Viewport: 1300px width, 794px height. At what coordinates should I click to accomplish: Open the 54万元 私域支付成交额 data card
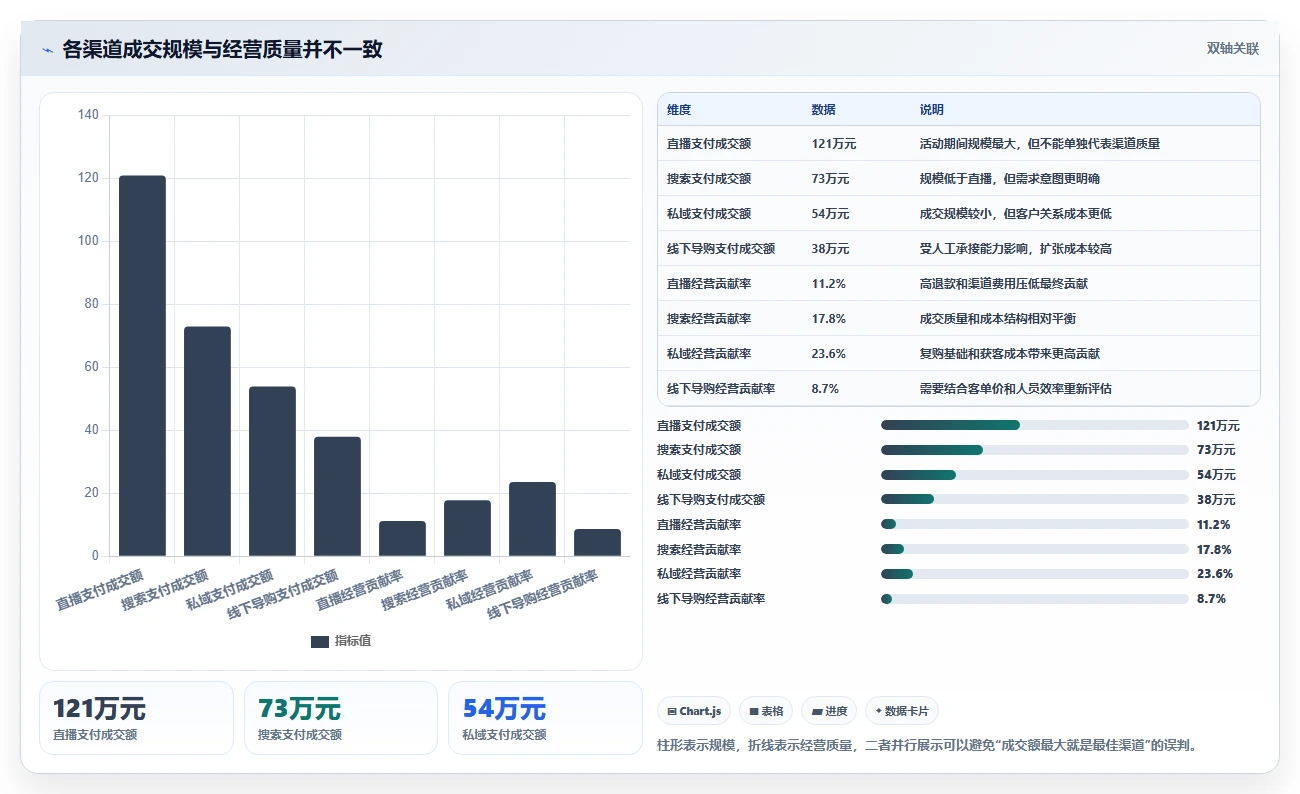pyautogui.click(x=545, y=718)
